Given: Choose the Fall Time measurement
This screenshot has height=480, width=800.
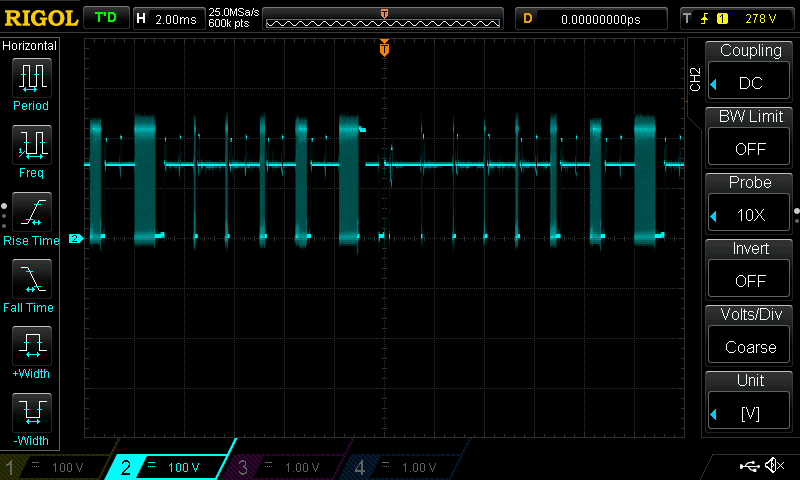Looking at the screenshot, I should 31,284.
